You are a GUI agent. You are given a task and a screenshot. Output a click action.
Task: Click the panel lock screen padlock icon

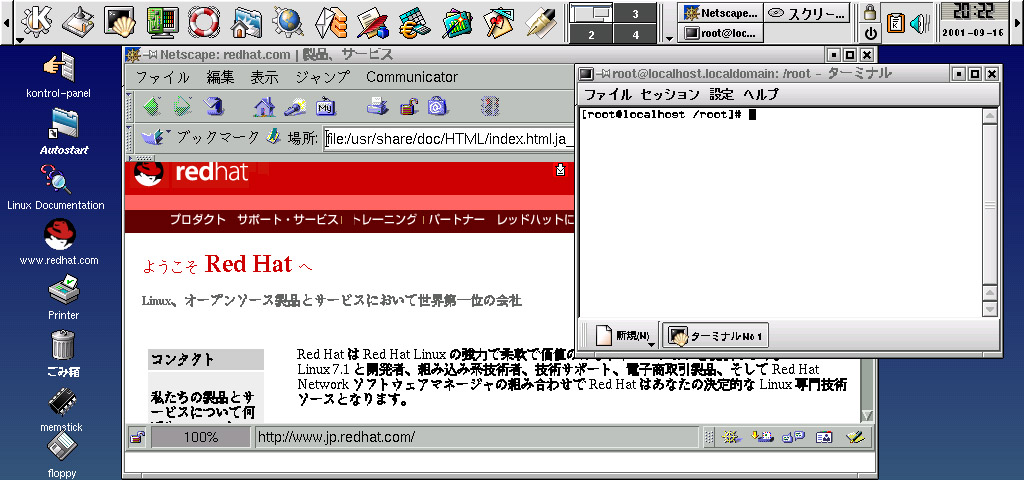pyautogui.click(x=870, y=12)
